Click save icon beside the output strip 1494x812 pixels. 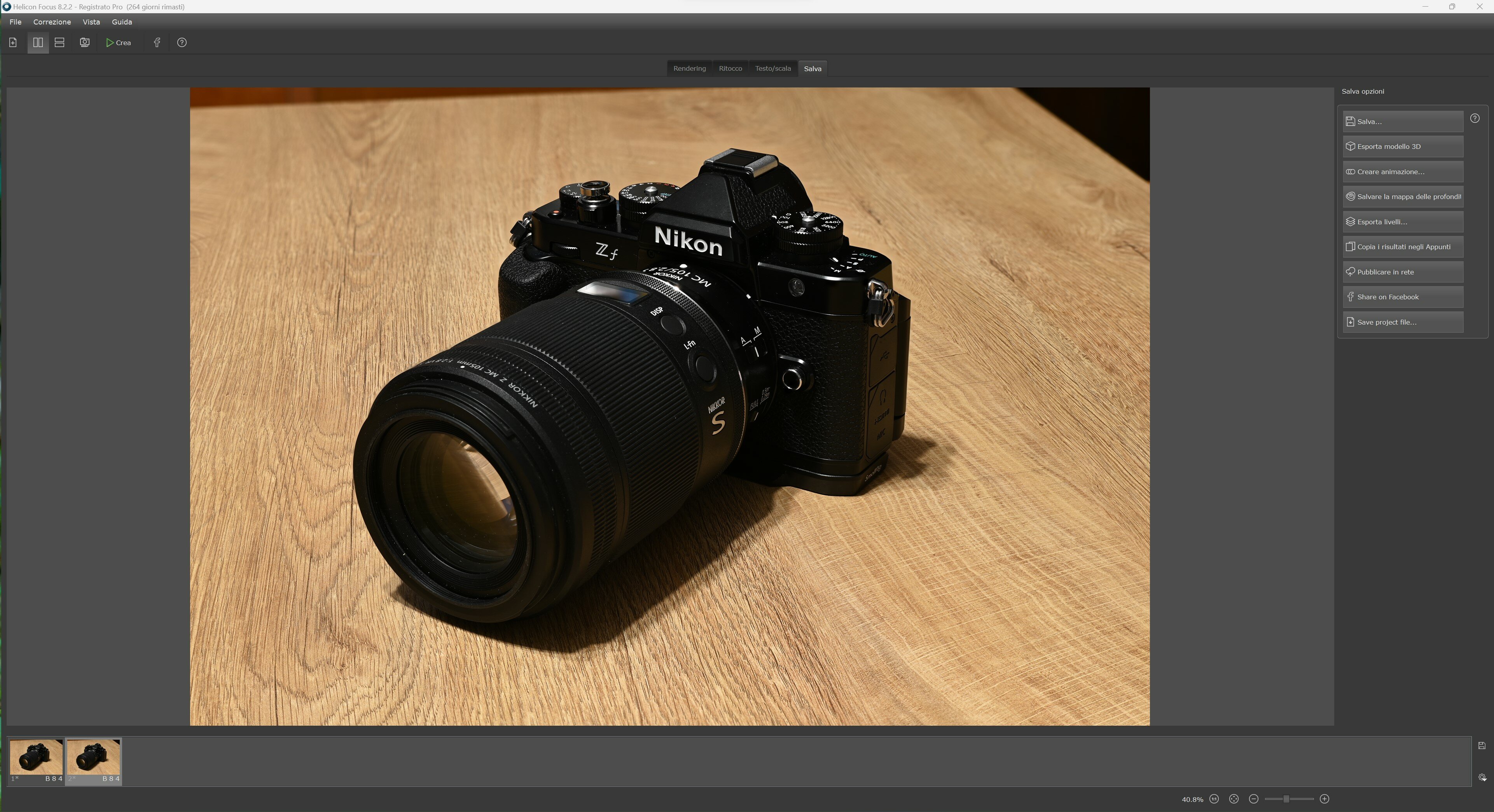click(1481, 746)
